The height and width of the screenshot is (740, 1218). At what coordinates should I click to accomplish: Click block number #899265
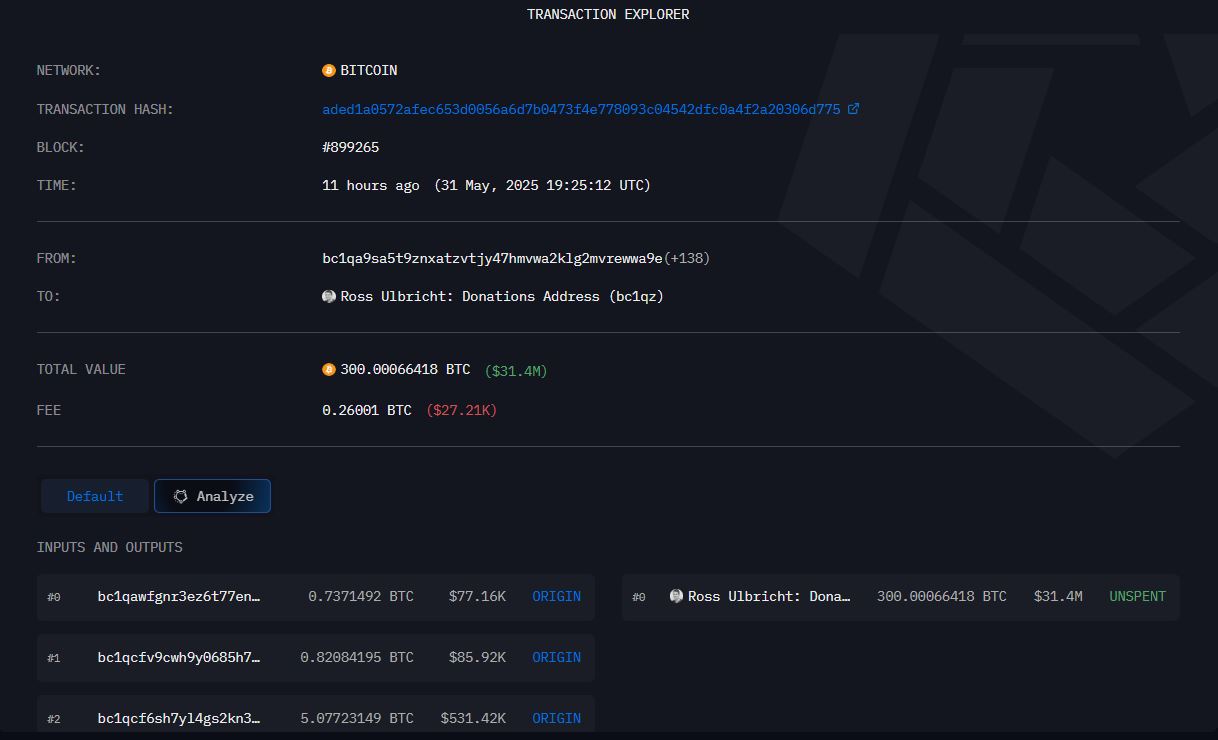350,147
